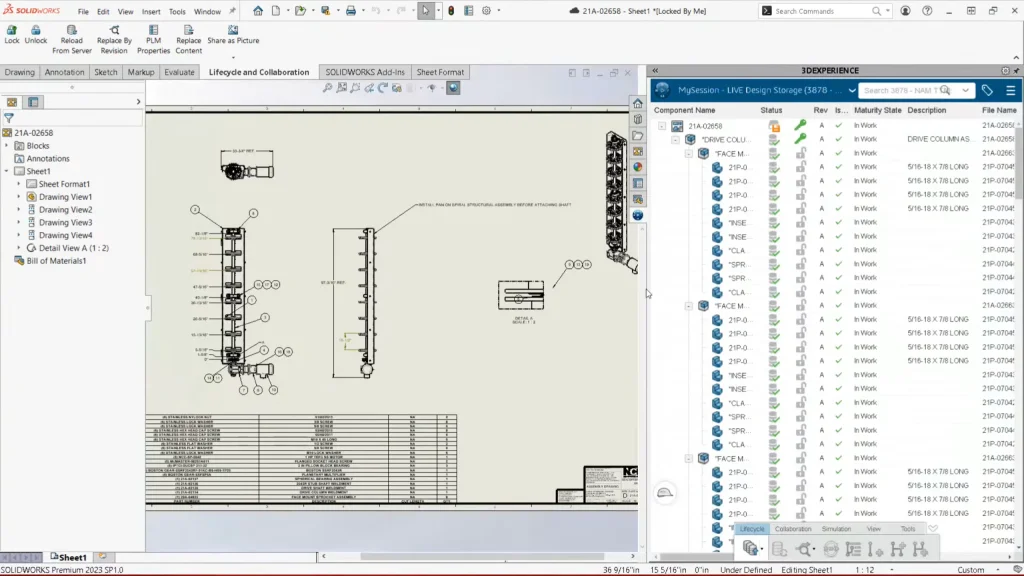Open the 3DEXPERIENCE hamburger menu
The width and height of the screenshot is (1024, 576).
(x=1010, y=90)
